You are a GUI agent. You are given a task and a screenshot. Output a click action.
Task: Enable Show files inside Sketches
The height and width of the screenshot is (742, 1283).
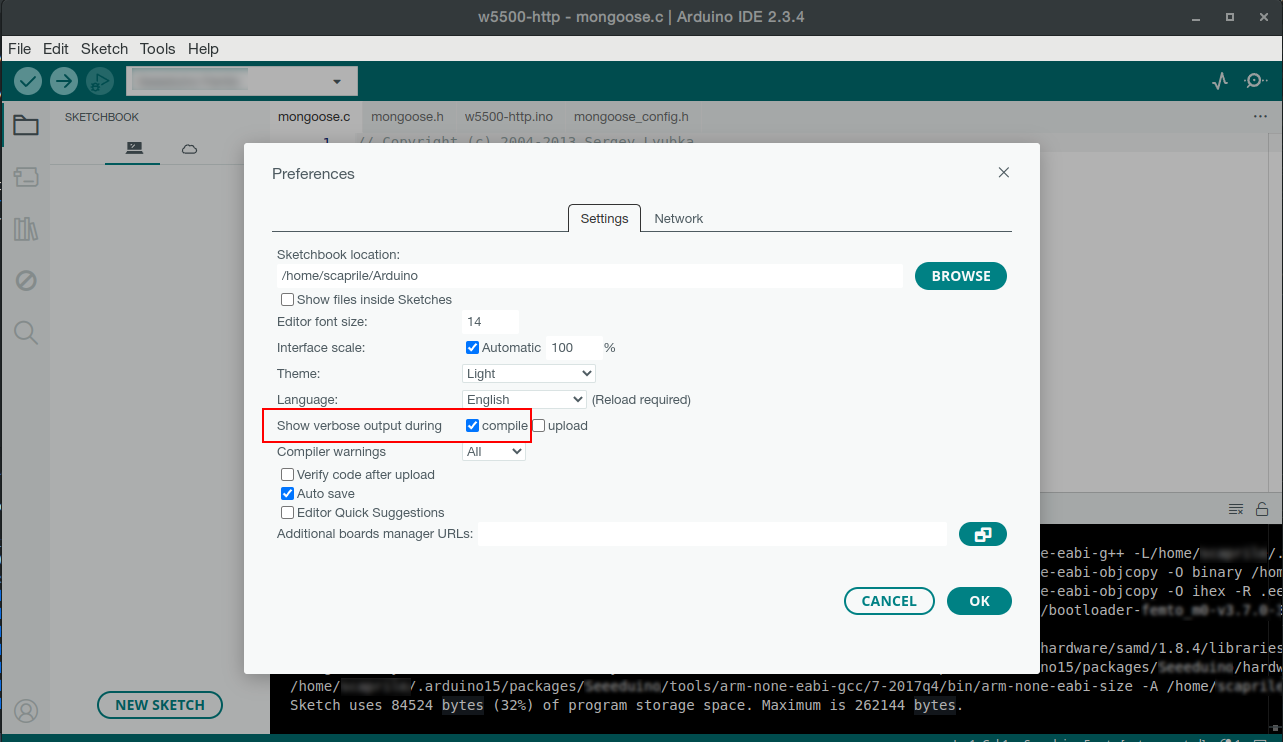287,300
